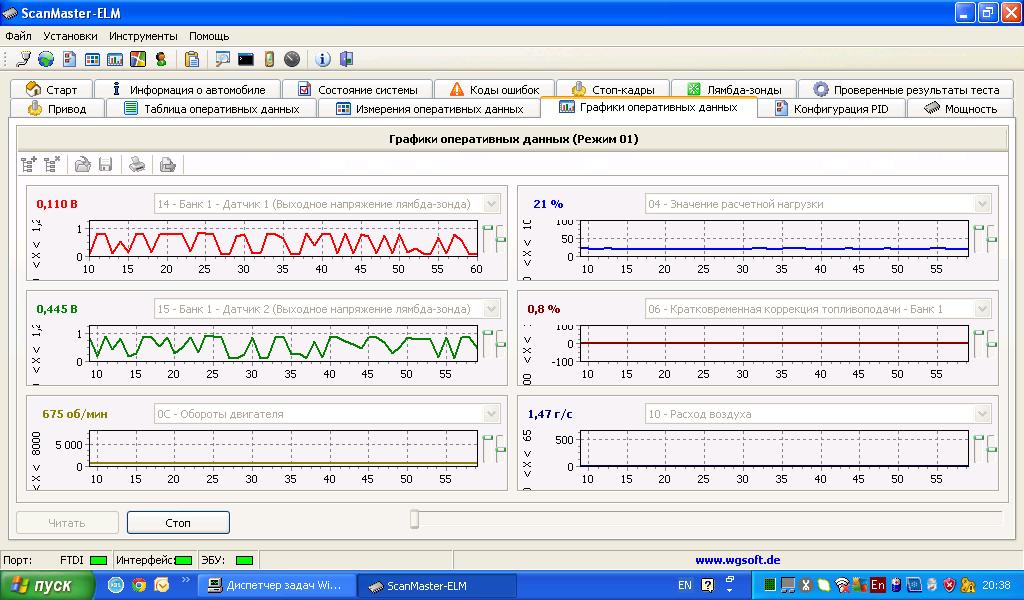Click the '675 об/мин' RPM reading

tap(75, 414)
